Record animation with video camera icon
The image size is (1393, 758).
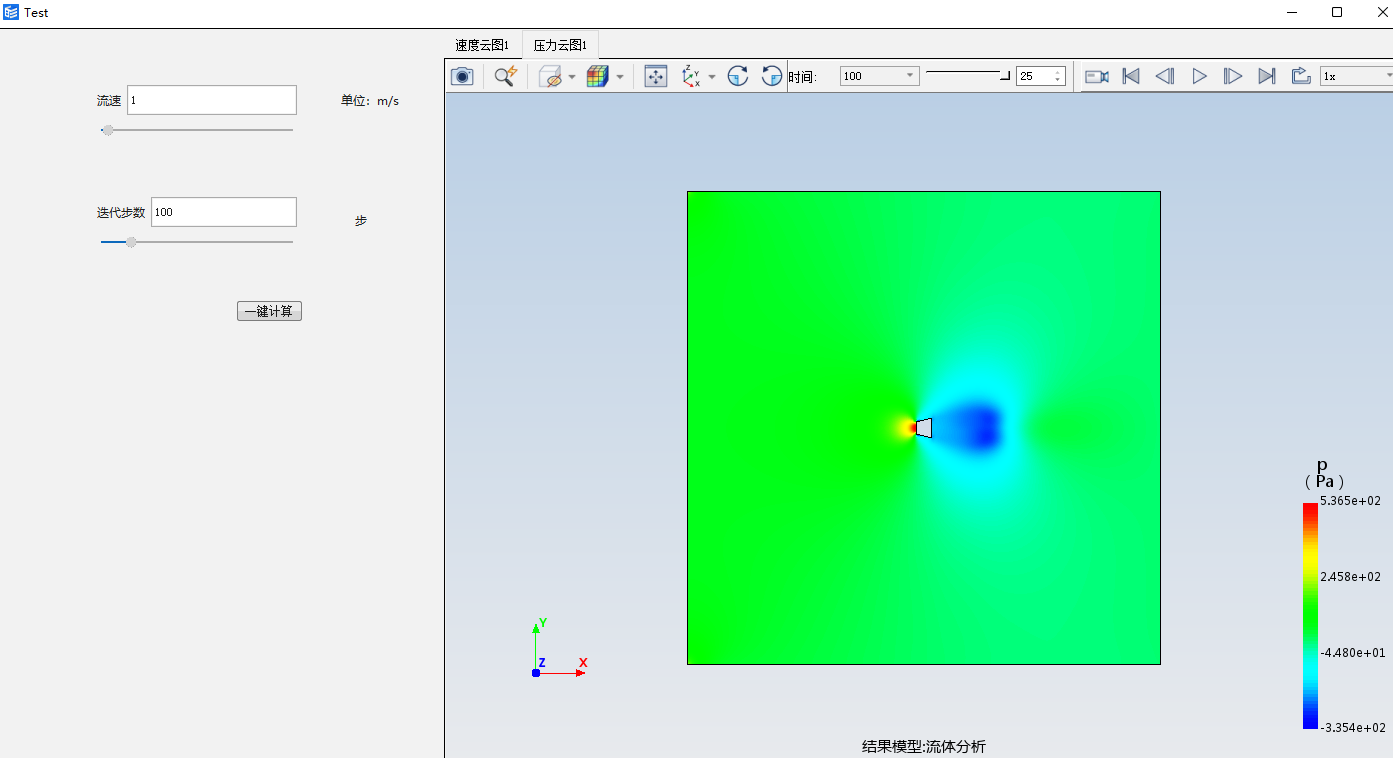coord(1097,76)
